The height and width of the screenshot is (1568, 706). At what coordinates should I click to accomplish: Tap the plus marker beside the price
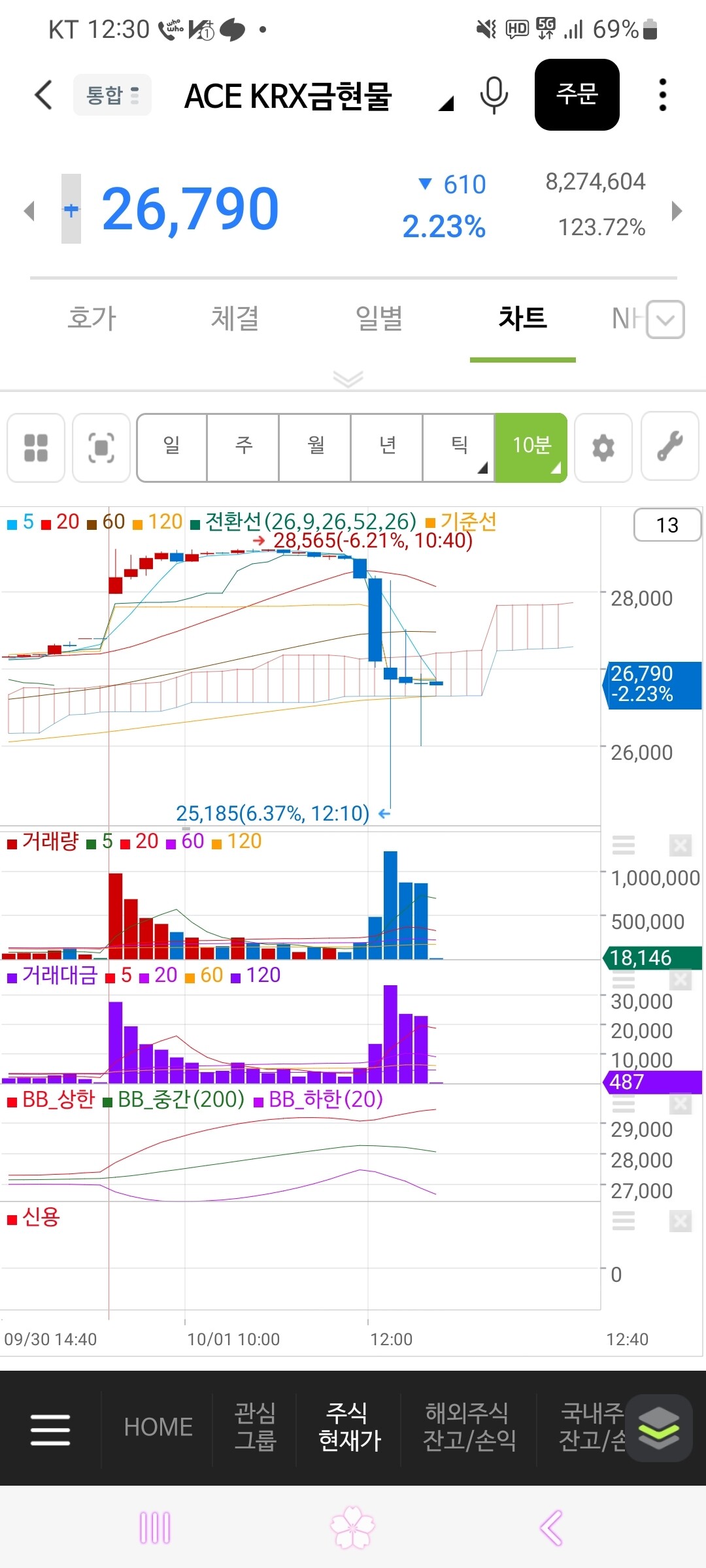click(x=71, y=209)
